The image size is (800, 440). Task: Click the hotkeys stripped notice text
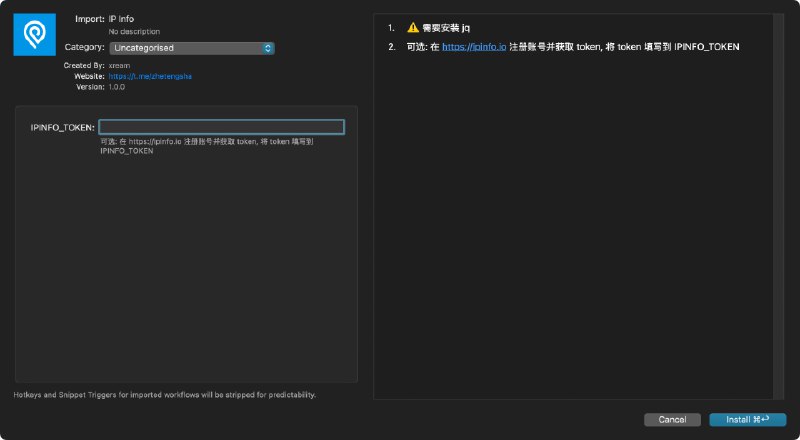tap(165, 395)
